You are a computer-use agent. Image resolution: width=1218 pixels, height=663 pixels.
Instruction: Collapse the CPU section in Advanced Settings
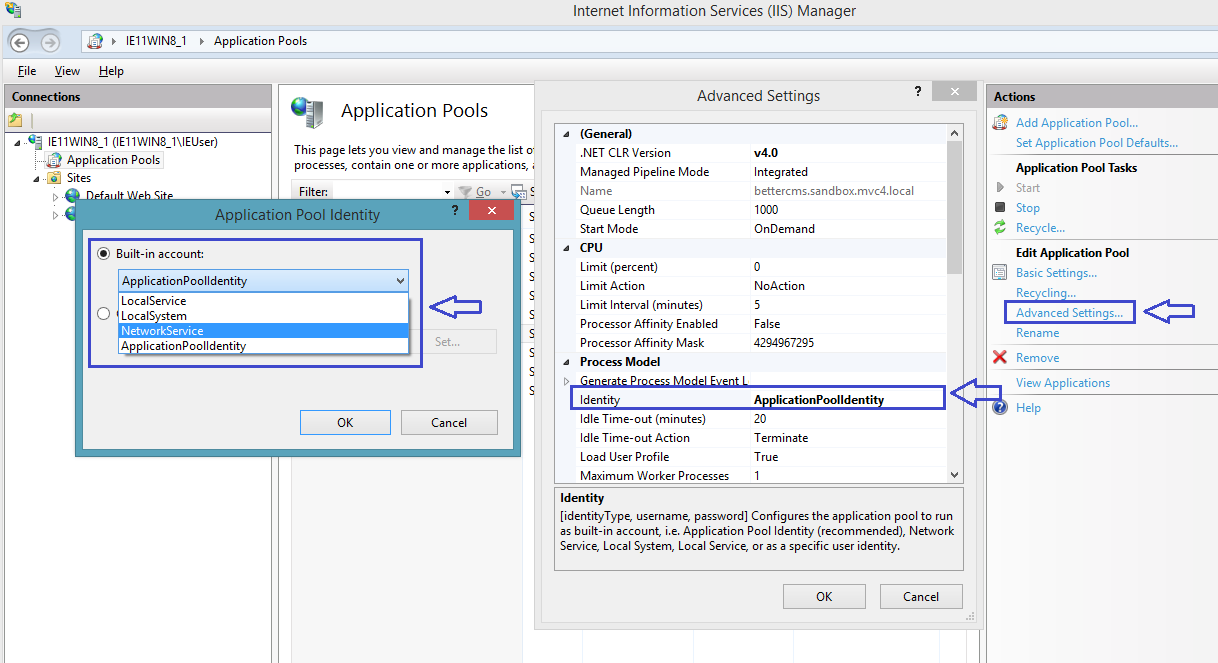567,247
